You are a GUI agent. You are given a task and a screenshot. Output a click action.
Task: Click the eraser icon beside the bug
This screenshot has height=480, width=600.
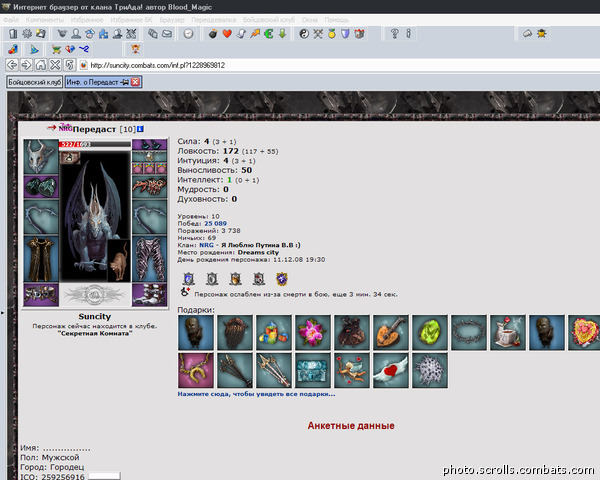528,34
